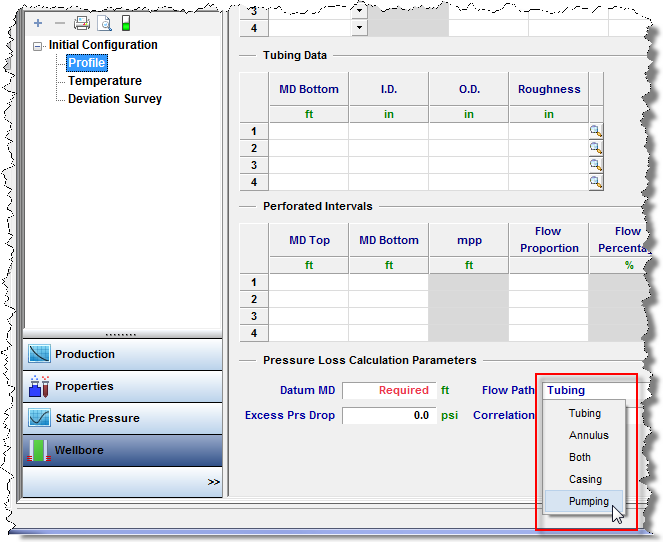Open the Production panel

click(122, 354)
